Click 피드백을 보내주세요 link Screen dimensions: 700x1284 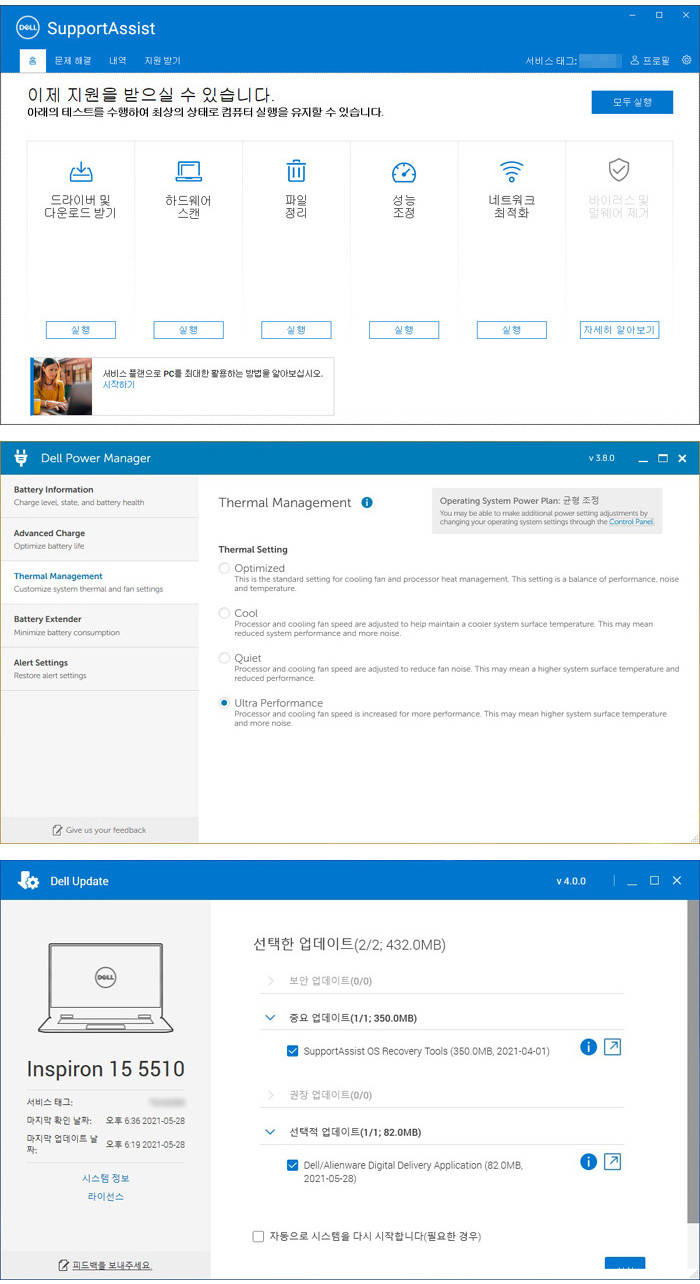(112, 1265)
